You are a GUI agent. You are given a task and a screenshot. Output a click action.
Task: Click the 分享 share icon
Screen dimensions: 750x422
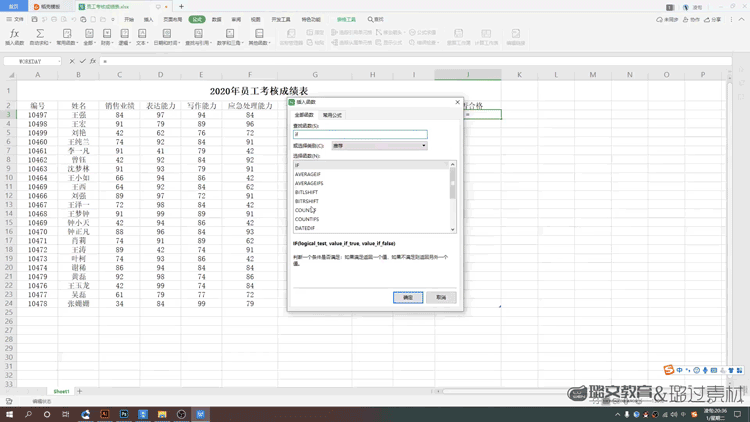point(713,20)
